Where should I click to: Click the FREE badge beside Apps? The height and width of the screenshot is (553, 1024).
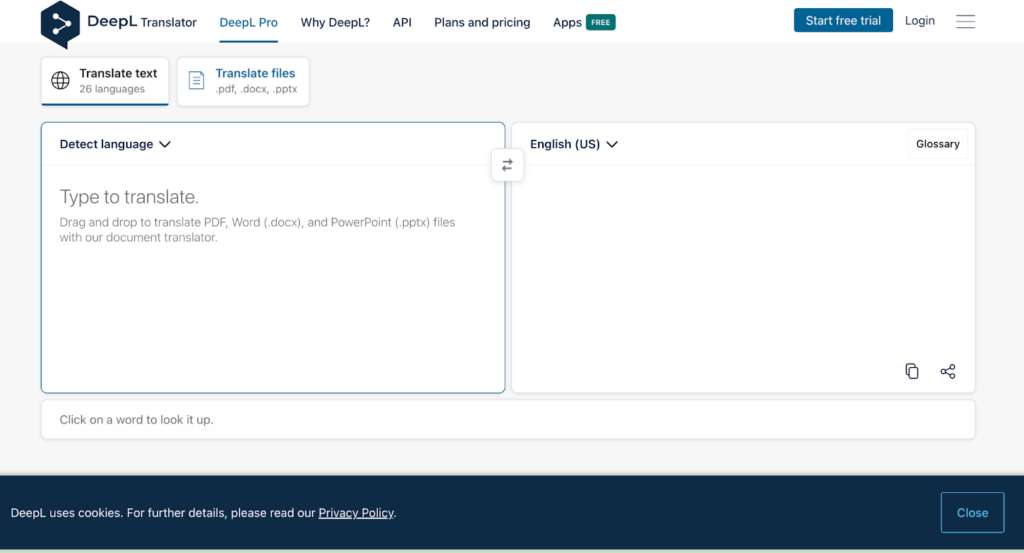(601, 22)
